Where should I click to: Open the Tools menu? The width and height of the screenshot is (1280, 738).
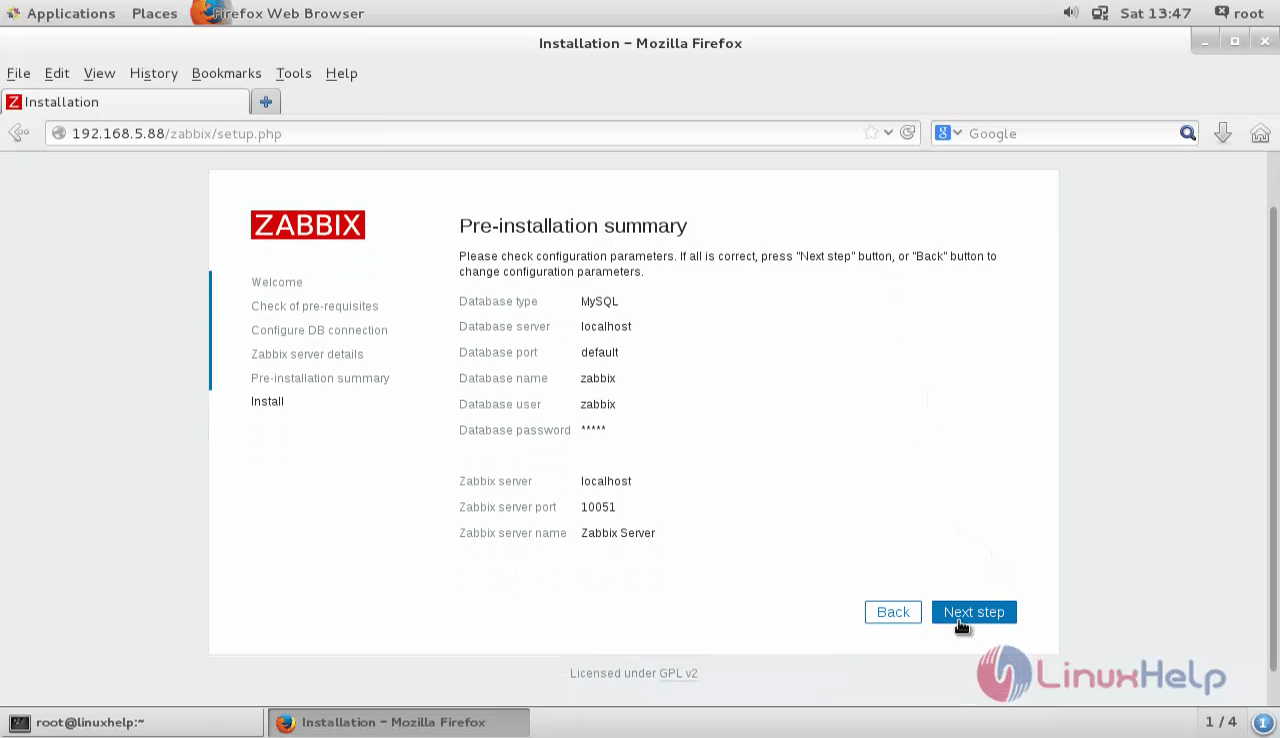(x=293, y=73)
